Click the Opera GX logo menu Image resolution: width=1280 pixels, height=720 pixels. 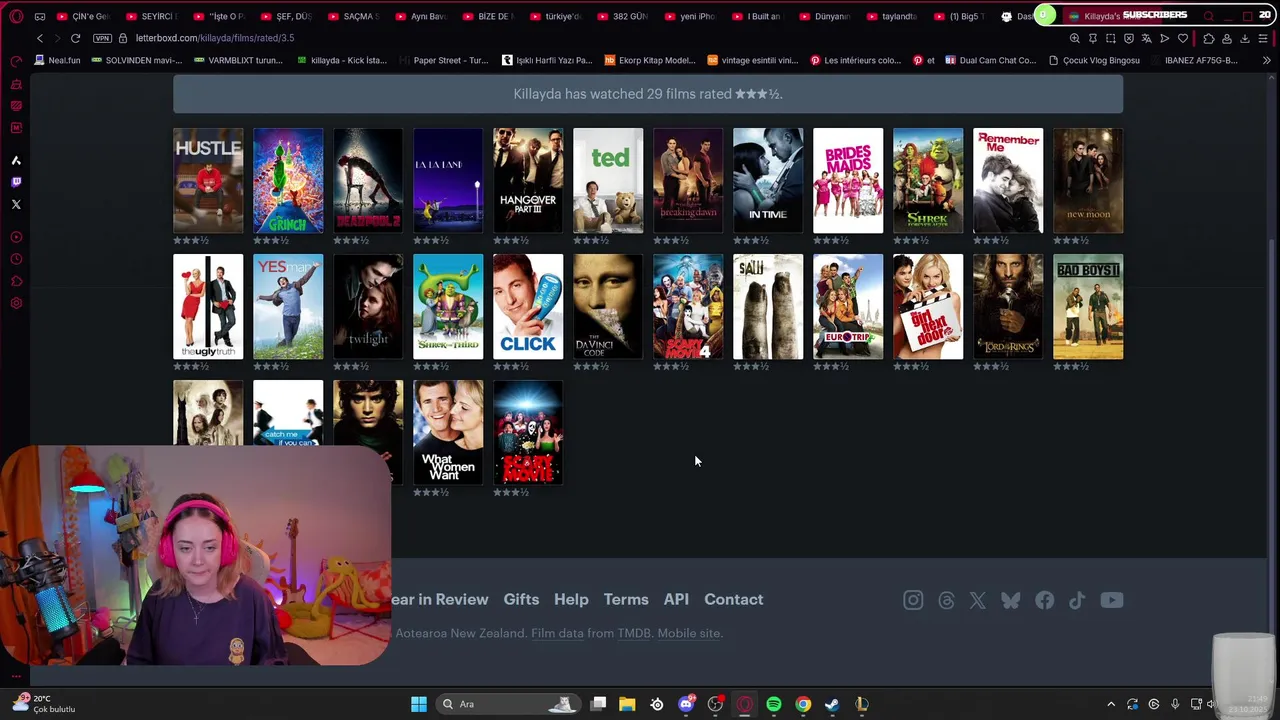(x=16, y=16)
